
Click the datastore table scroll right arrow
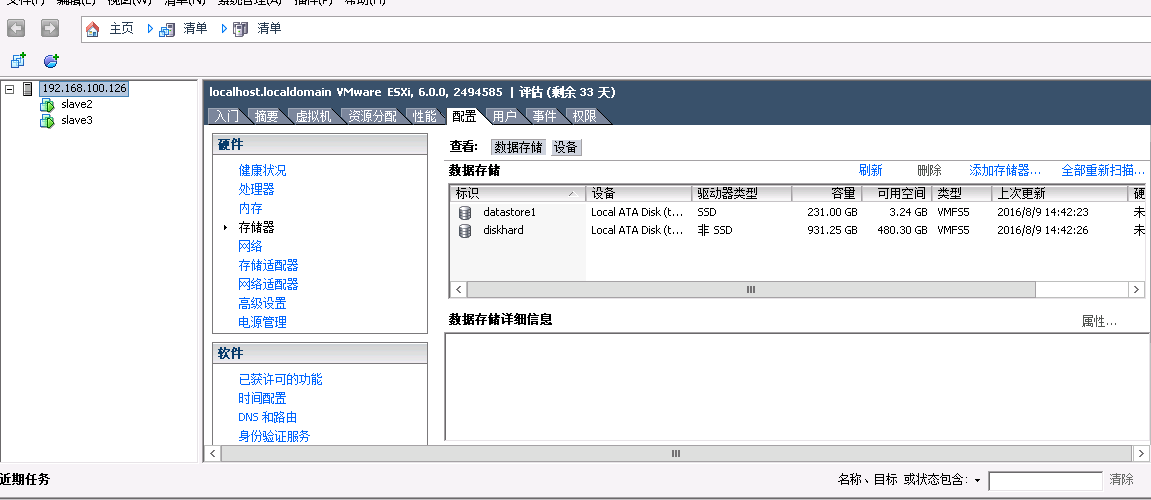click(x=1136, y=289)
